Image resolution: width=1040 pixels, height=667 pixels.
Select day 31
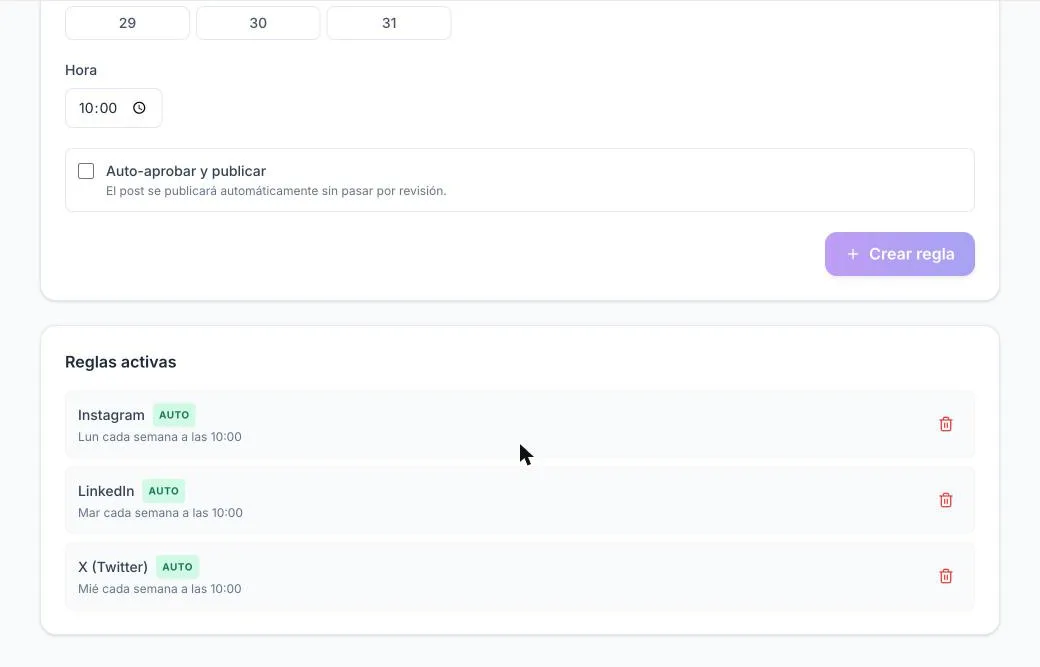tap(389, 23)
